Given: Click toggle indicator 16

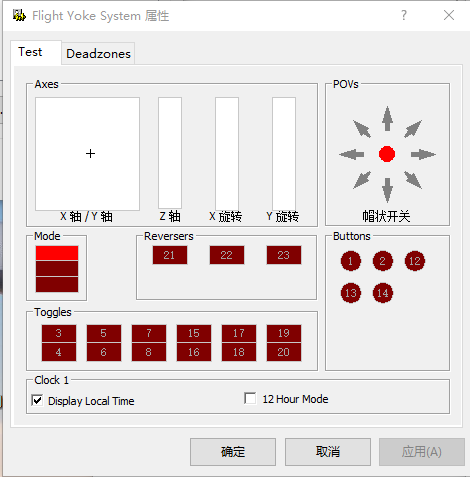Looking at the screenshot, I should pos(194,352).
